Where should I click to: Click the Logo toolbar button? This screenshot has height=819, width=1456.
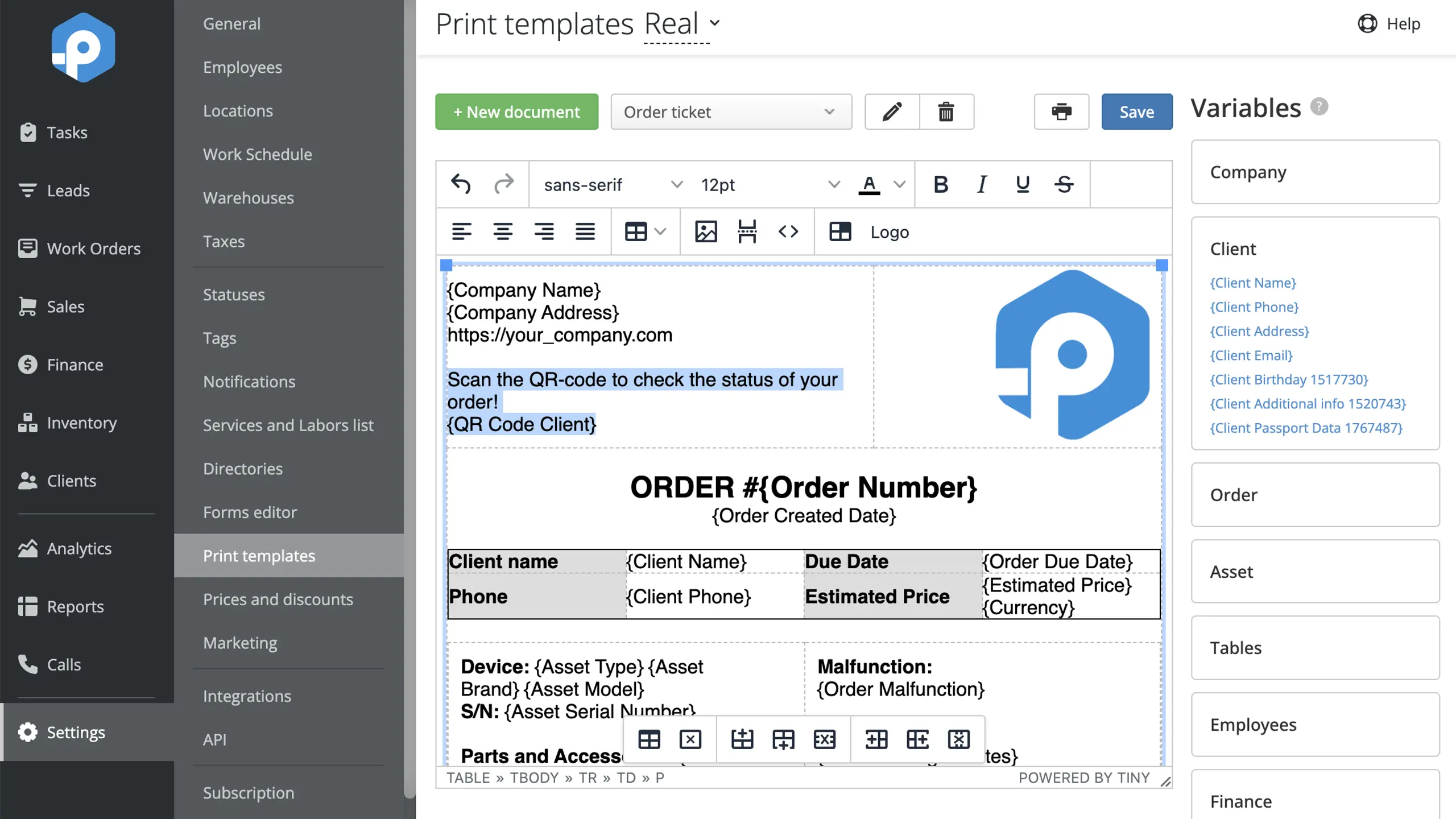click(x=890, y=231)
